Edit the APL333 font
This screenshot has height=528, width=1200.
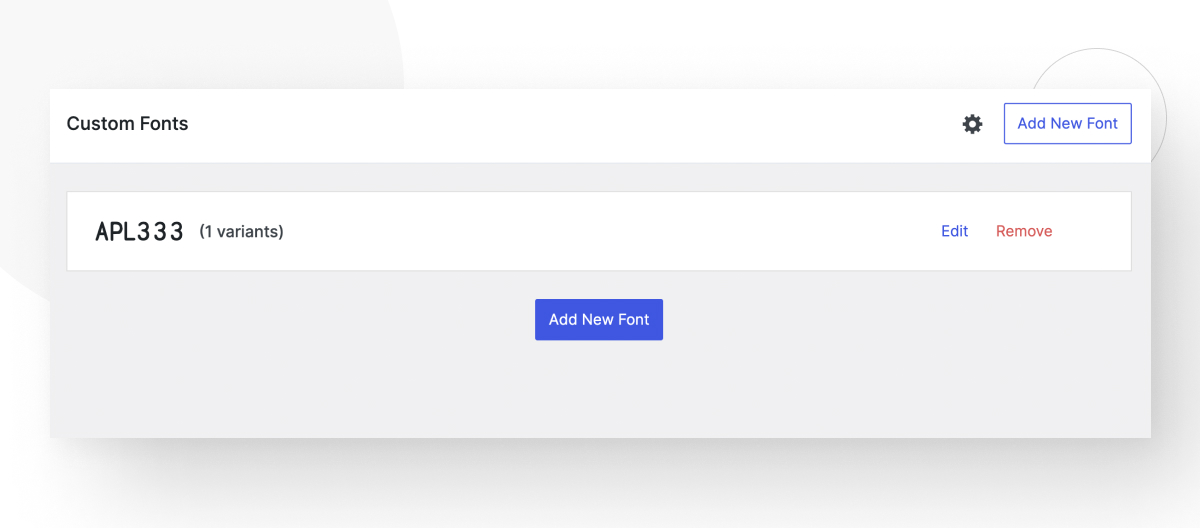click(x=954, y=231)
